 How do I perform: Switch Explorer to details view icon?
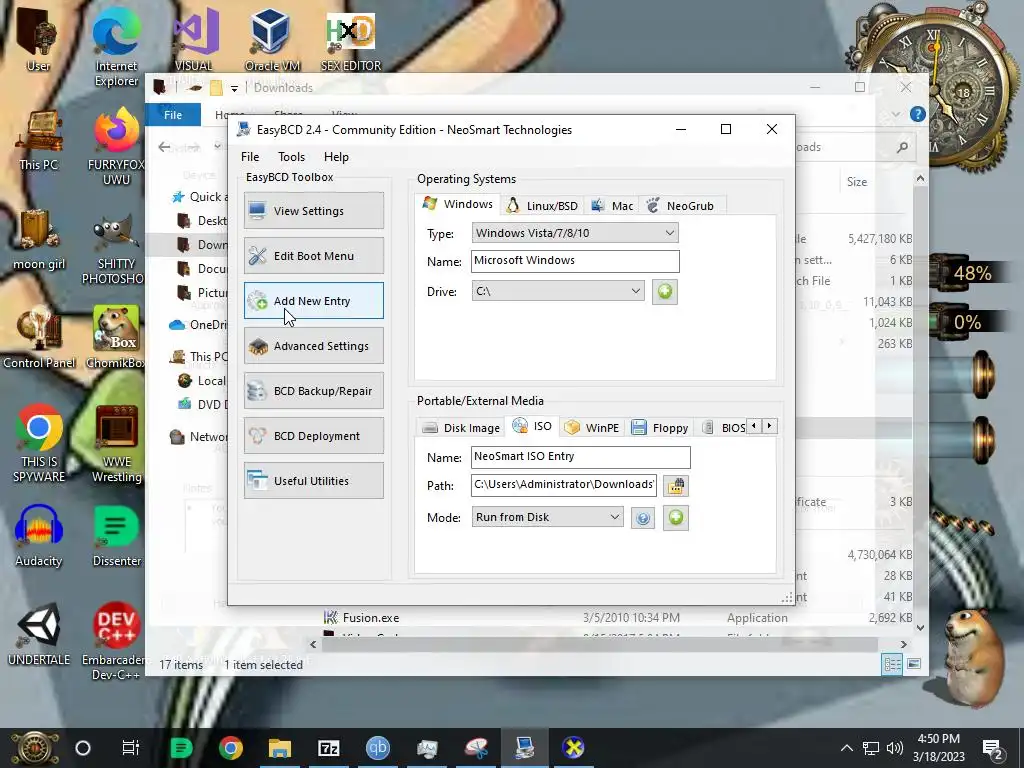892,664
